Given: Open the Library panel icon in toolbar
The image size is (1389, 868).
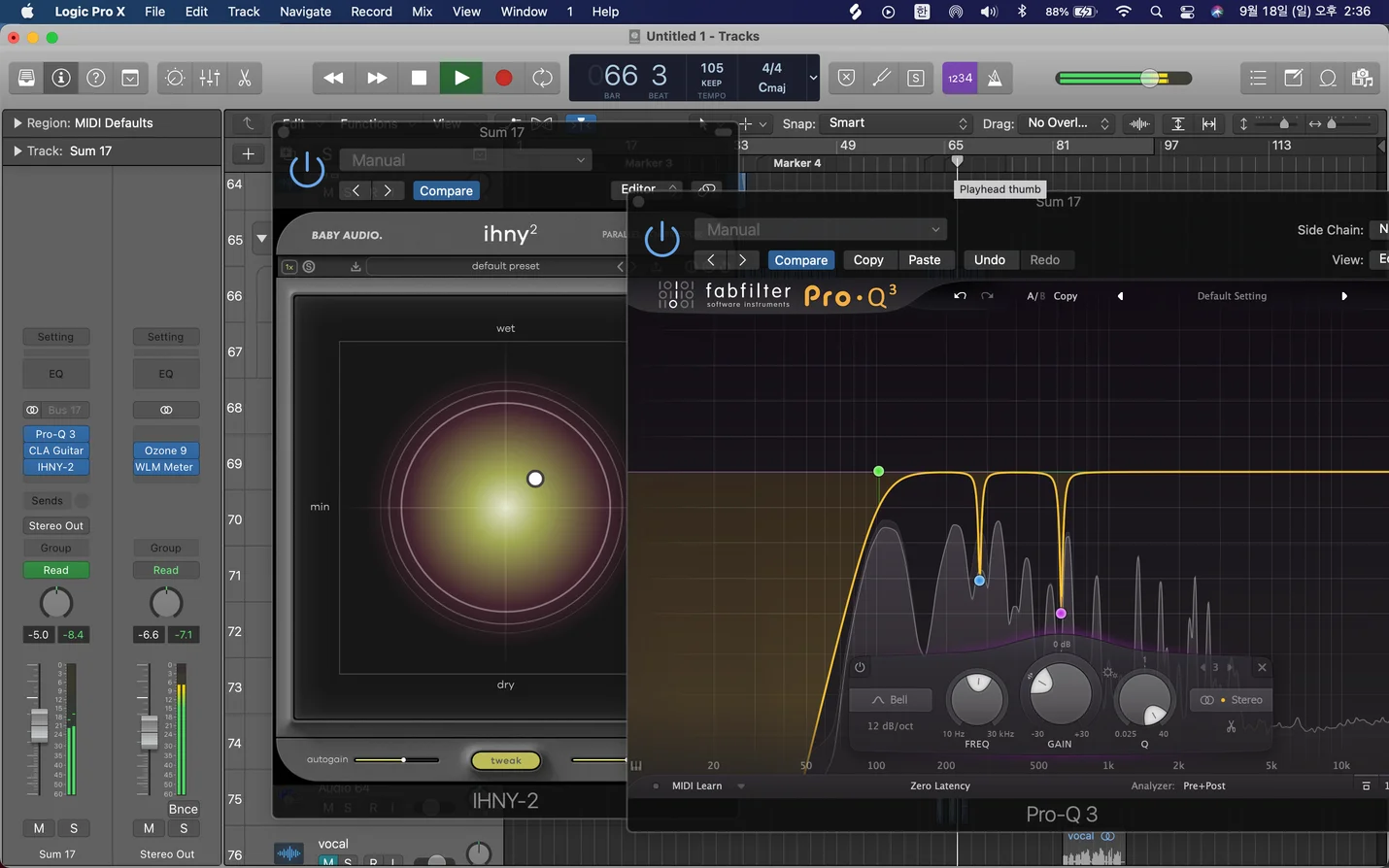Looking at the screenshot, I should click(x=26, y=78).
